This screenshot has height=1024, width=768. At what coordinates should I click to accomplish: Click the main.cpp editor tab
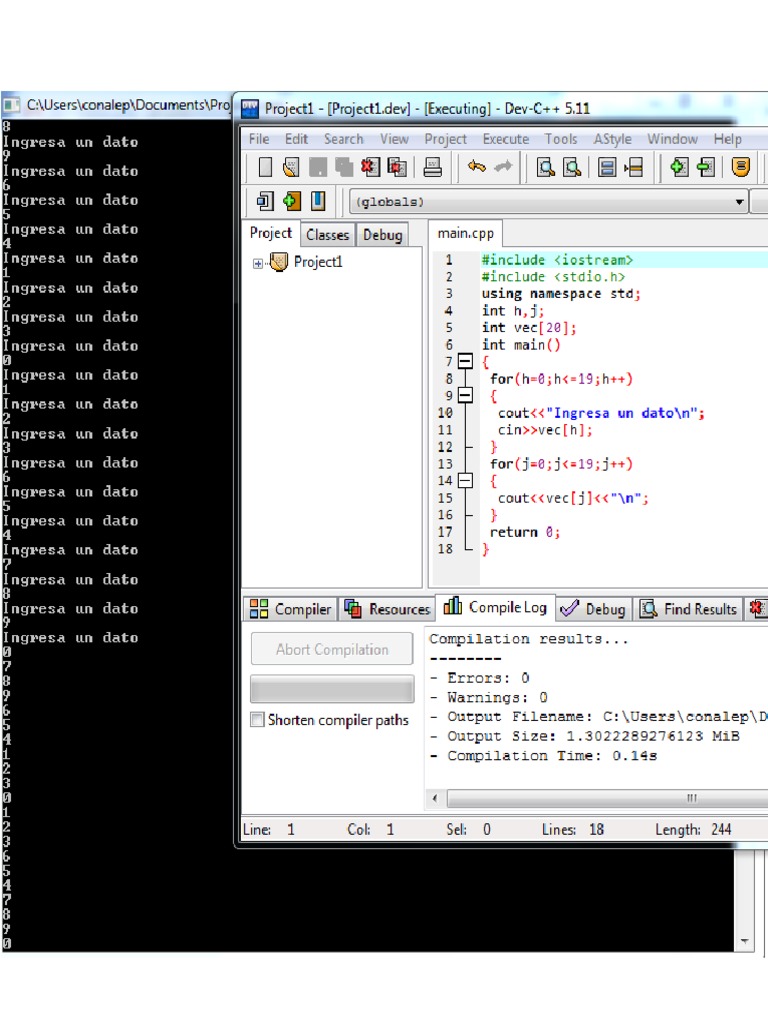click(467, 234)
